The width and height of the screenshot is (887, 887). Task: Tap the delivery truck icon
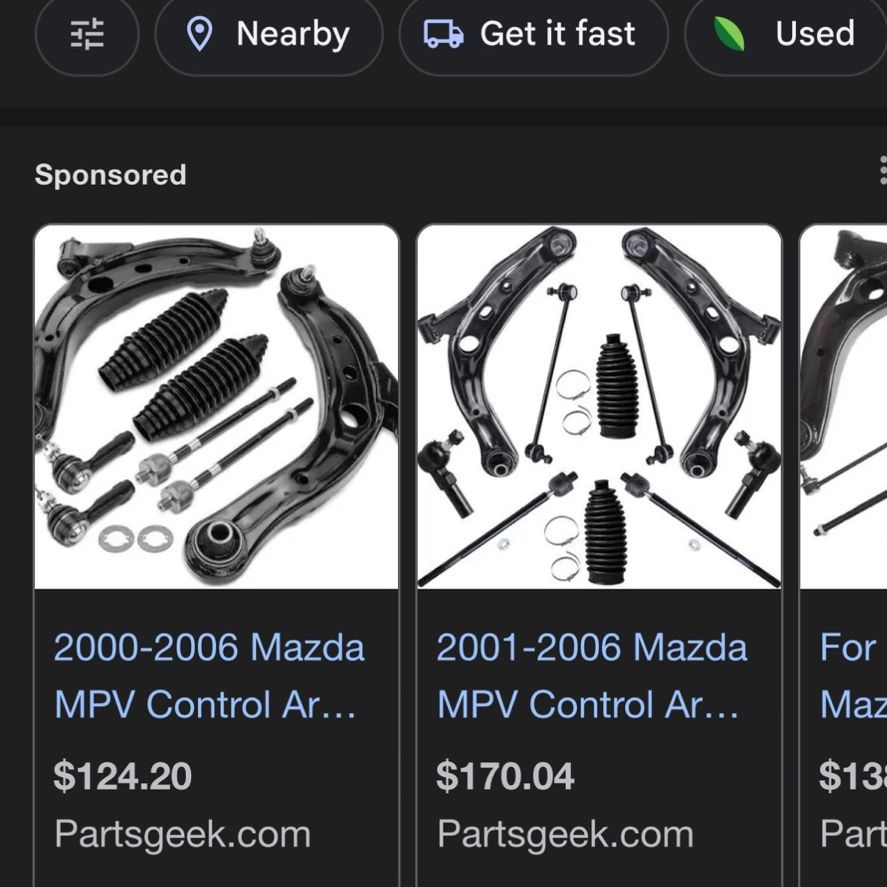[x=444, y=34]
